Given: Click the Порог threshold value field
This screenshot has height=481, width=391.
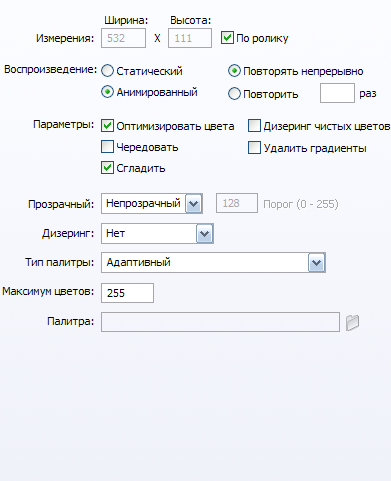Looking at the screenshot, I should 237,203.
